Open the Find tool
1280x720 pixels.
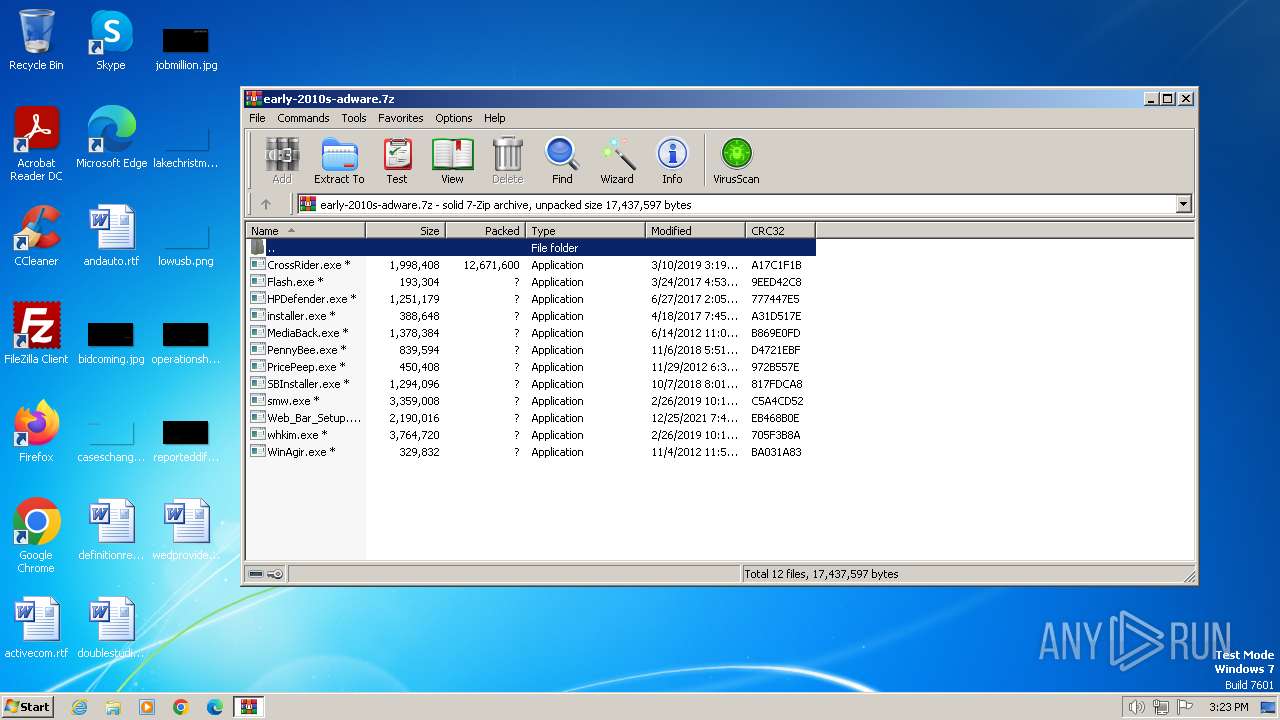point(562,161)
